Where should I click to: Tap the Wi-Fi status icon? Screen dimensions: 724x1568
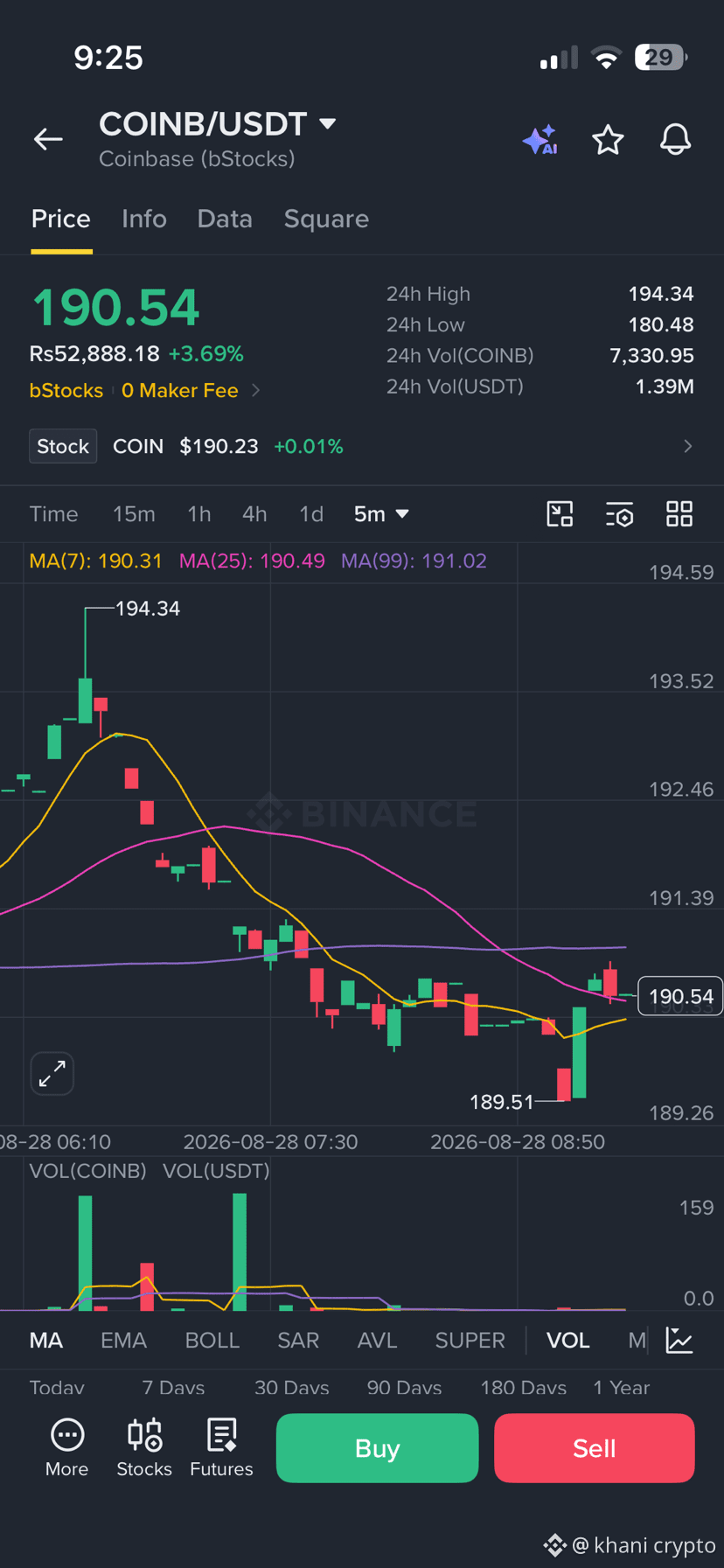tap(606, 58)
